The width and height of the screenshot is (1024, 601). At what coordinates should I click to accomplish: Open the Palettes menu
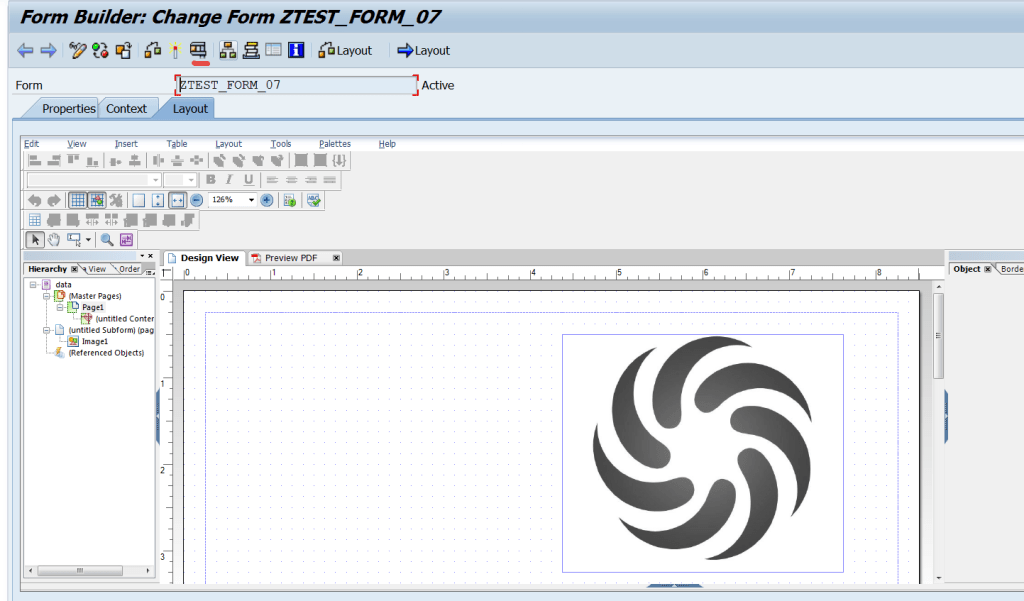point(334,143)
